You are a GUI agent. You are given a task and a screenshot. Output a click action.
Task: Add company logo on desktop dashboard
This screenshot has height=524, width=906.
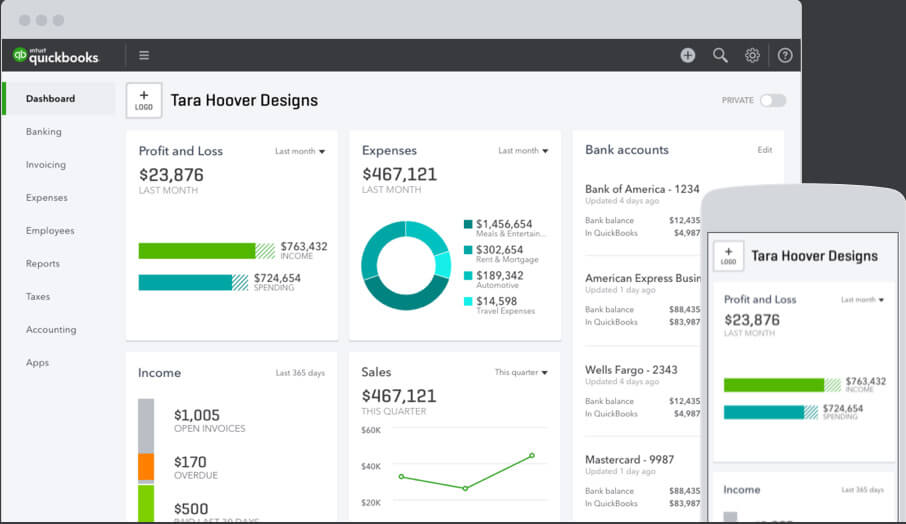pos(143,100)
